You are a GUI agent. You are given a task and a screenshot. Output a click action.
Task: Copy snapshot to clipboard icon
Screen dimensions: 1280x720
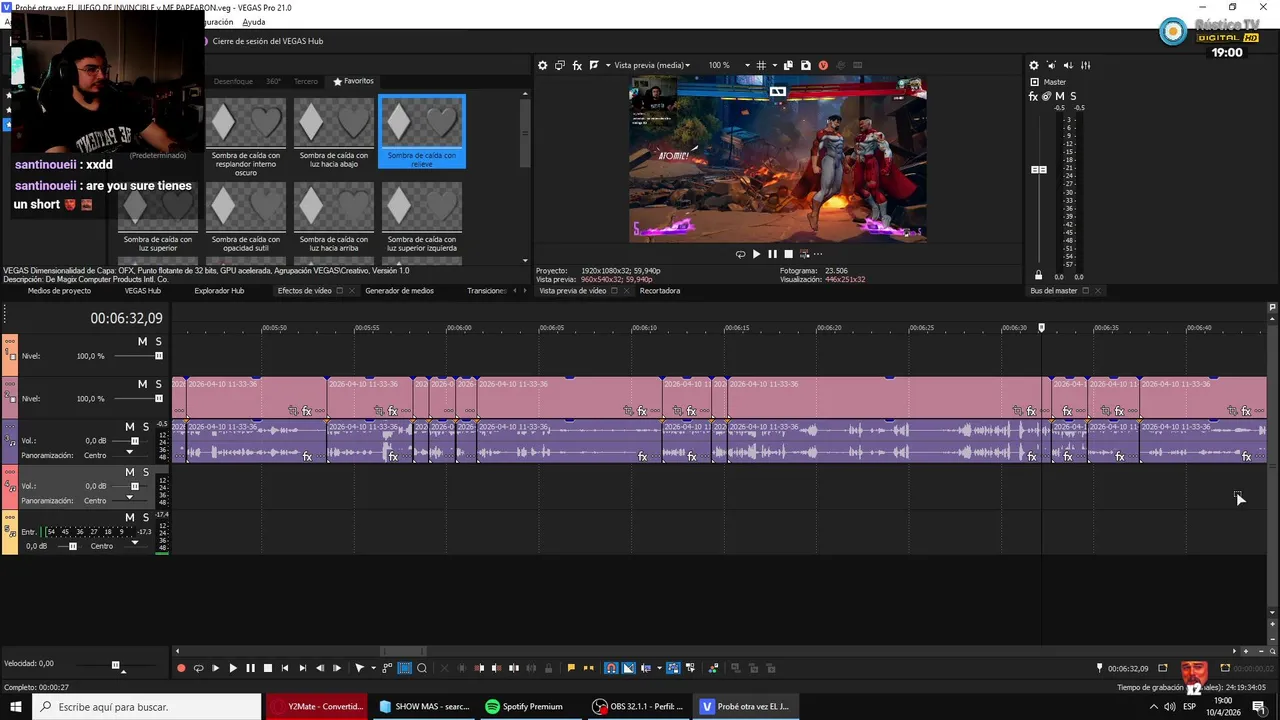pos(788,65)
